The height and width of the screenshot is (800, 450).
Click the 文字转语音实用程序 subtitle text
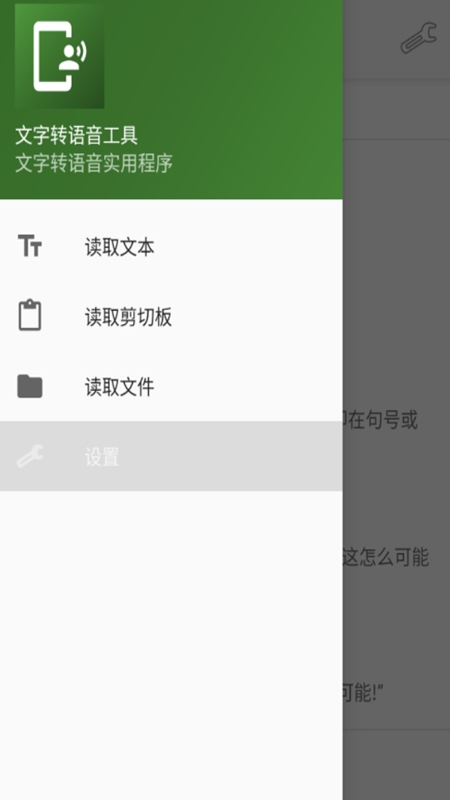94,163
